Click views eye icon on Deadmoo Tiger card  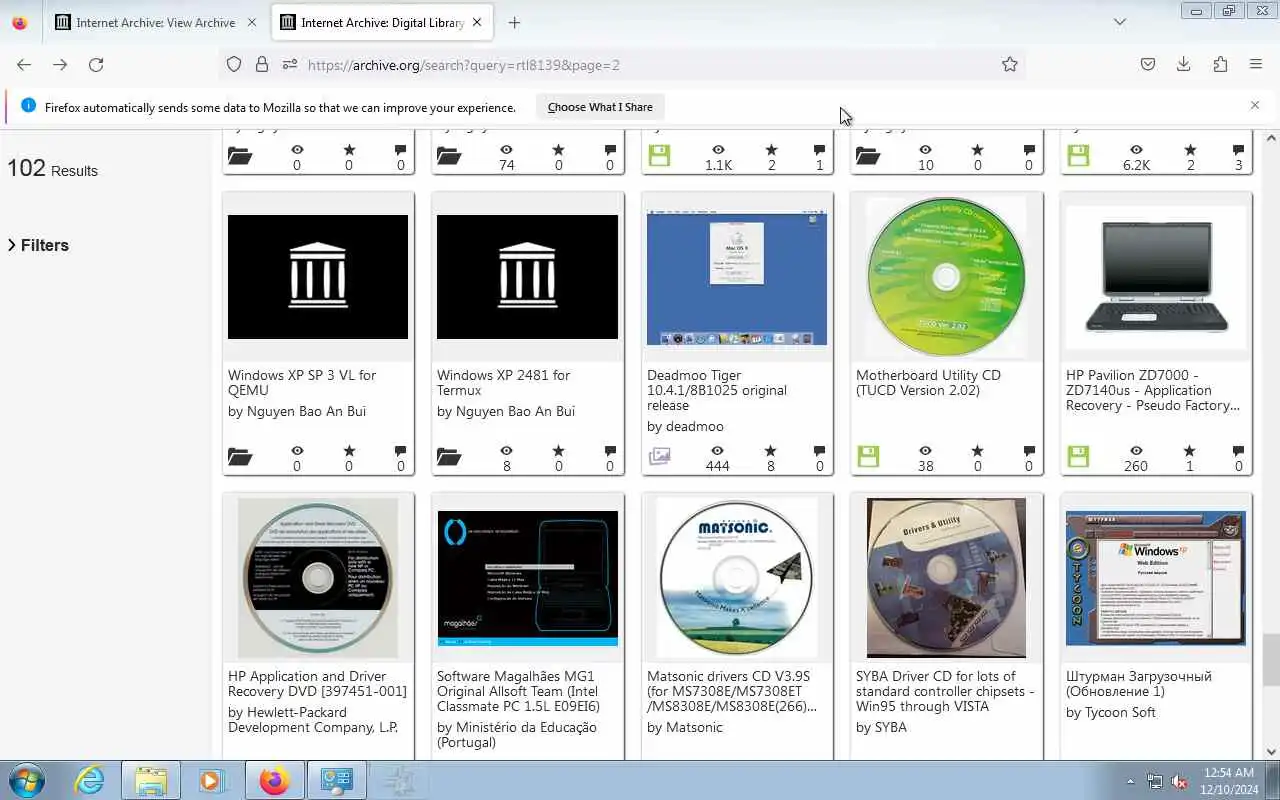pyautogui.click(x=716, y=451)
